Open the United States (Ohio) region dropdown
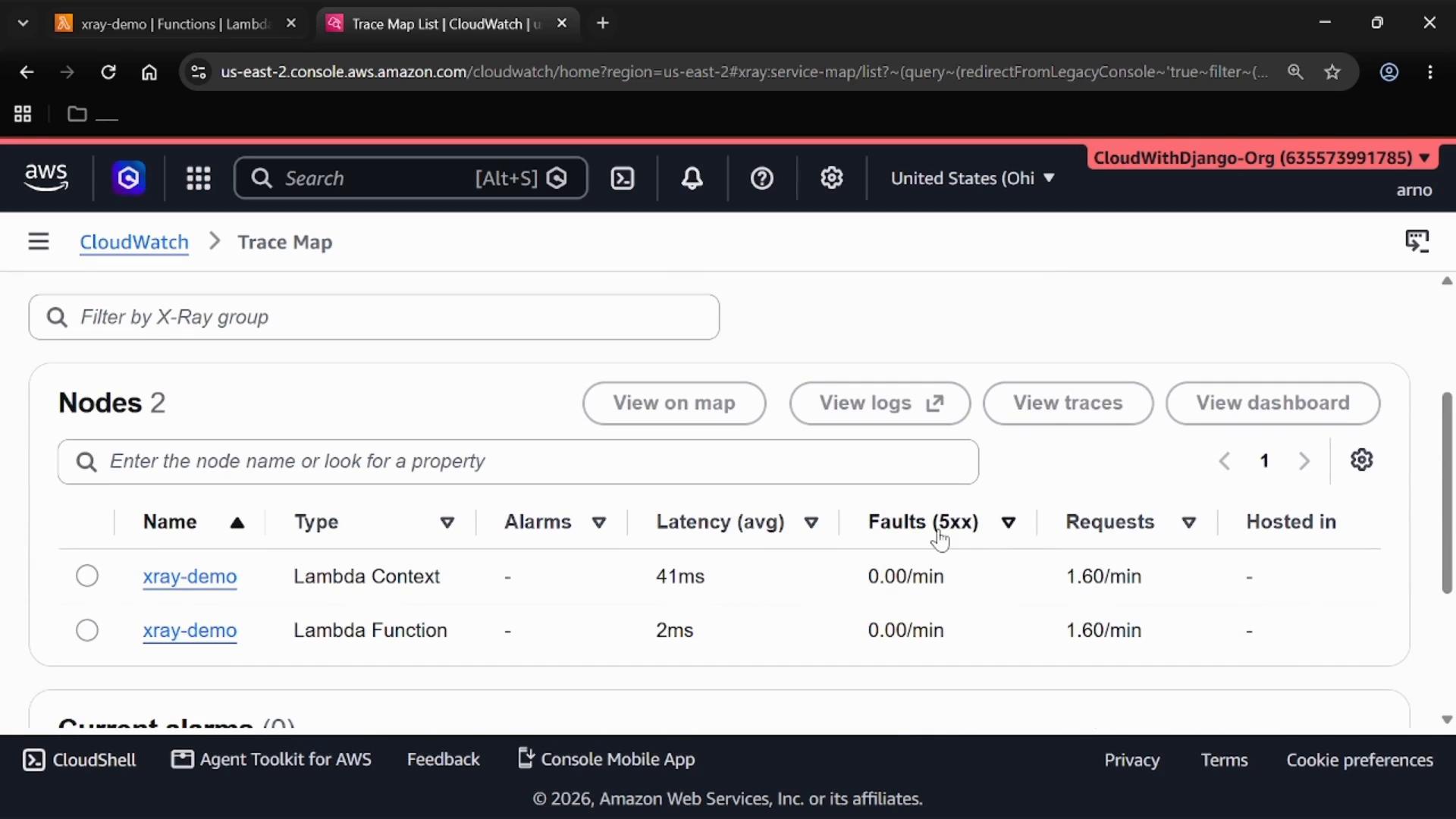1456x819 pixels. 973,178
